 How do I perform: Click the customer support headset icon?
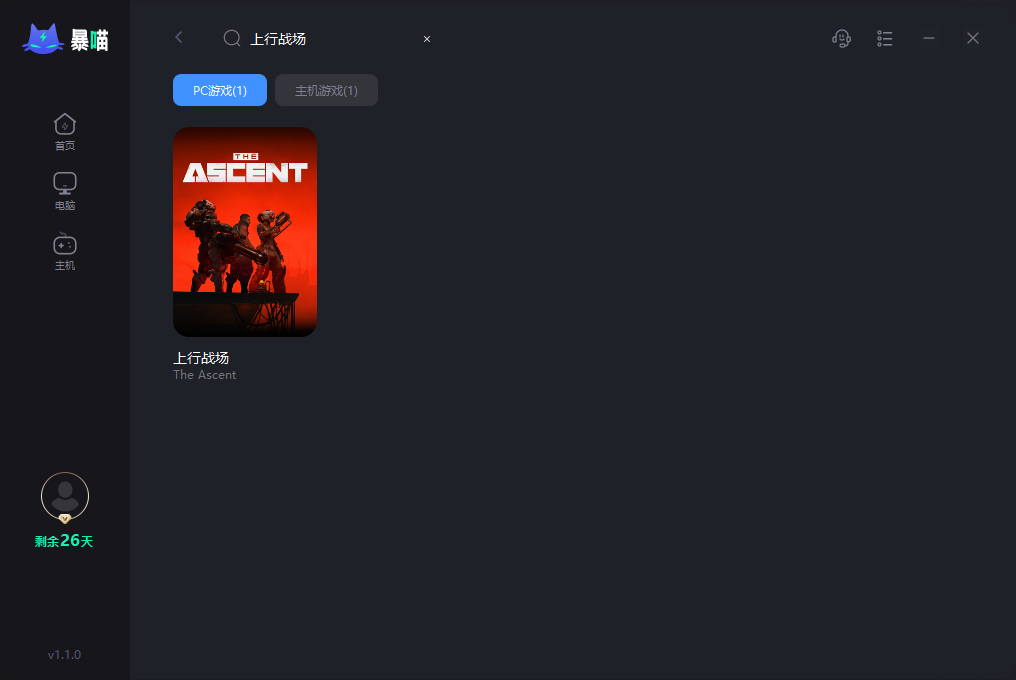(841, 39)
